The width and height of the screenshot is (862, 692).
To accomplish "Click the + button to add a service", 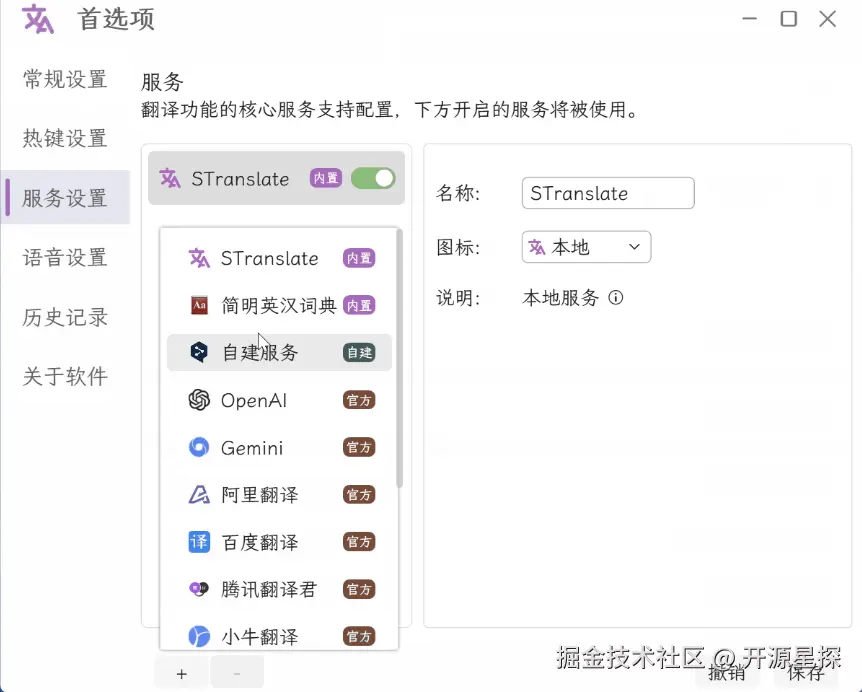I will click(x=180, y=673).
